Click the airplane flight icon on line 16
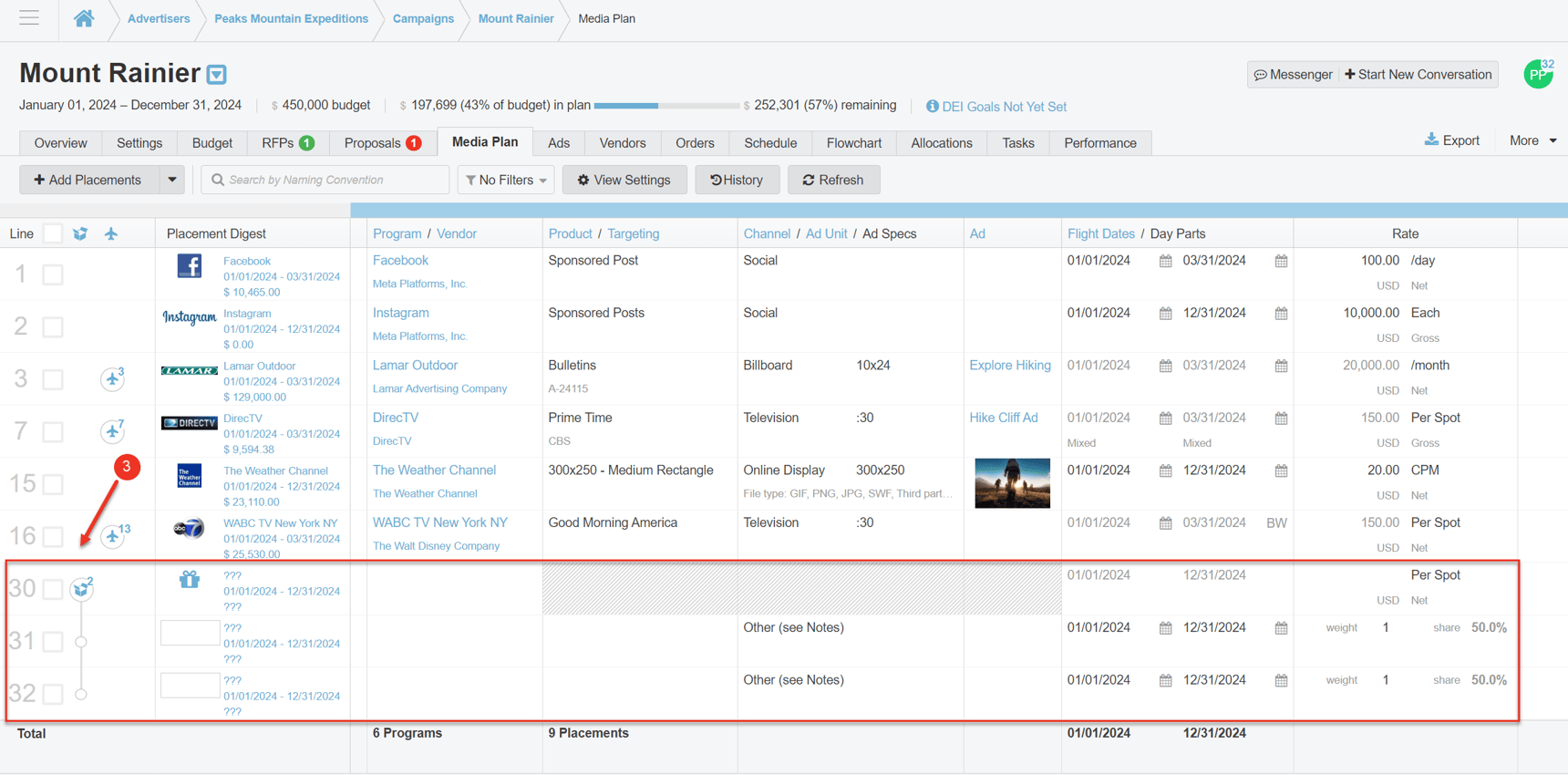 (112, 536)
